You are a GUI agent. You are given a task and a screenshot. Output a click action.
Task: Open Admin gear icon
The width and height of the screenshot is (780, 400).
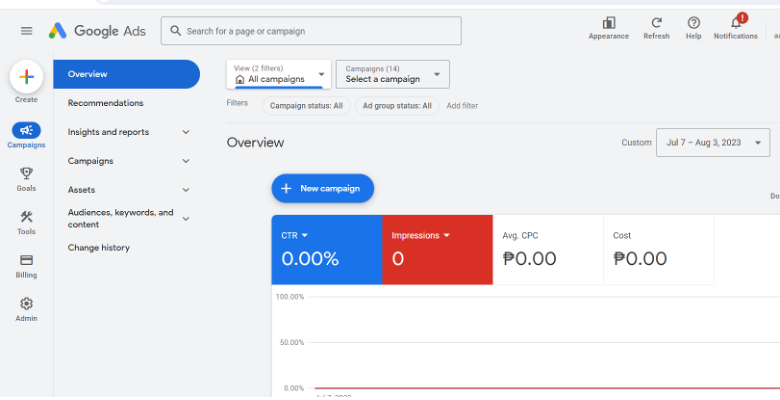26,303
